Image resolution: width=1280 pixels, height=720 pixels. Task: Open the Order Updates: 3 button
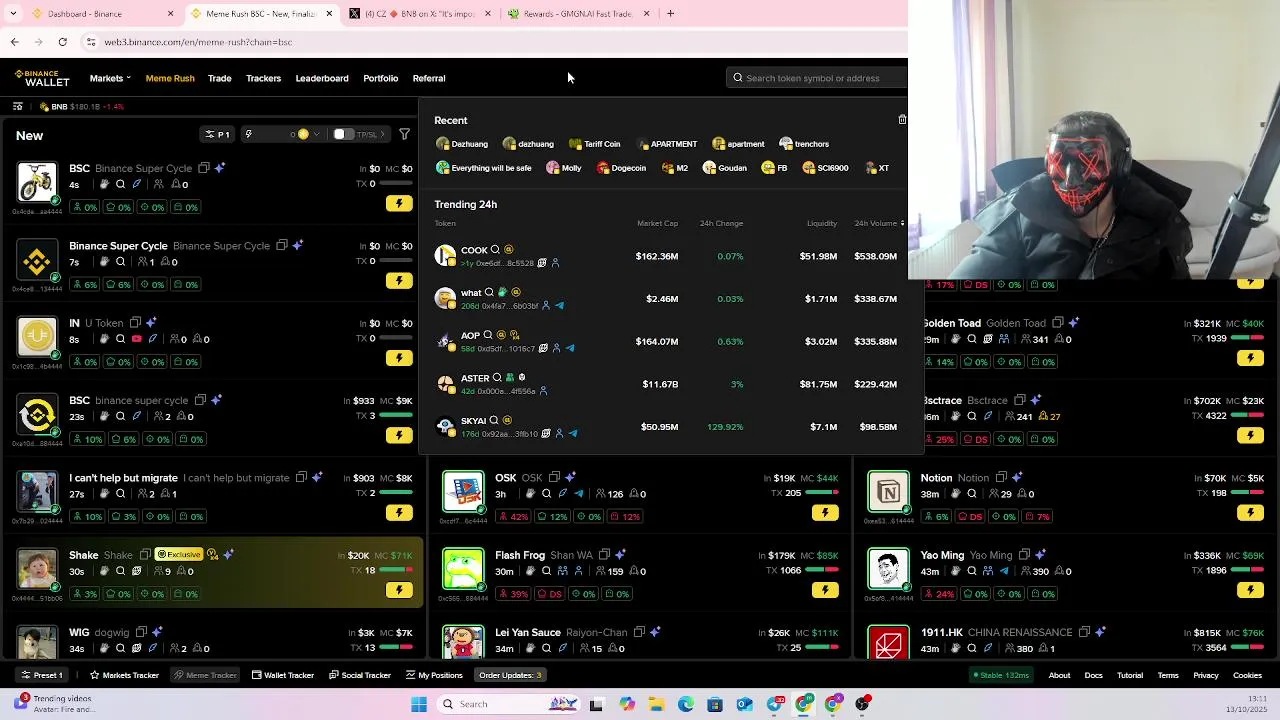(510, 675)
